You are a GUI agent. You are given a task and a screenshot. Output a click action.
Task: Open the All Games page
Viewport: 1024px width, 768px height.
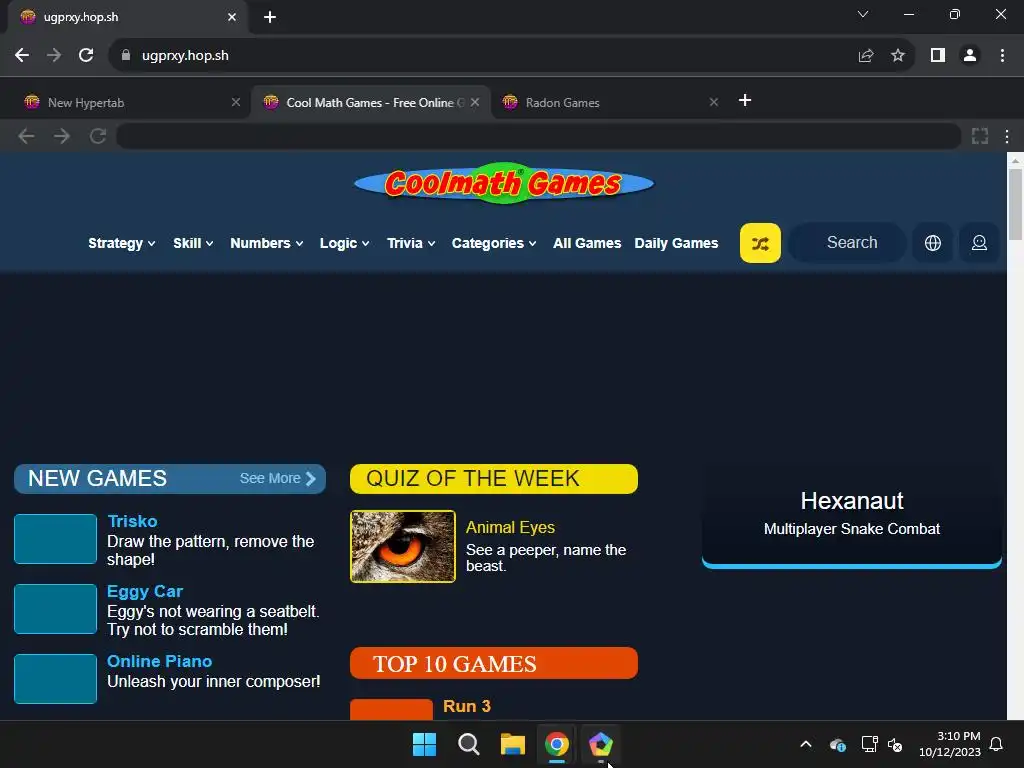coord(587,243)
